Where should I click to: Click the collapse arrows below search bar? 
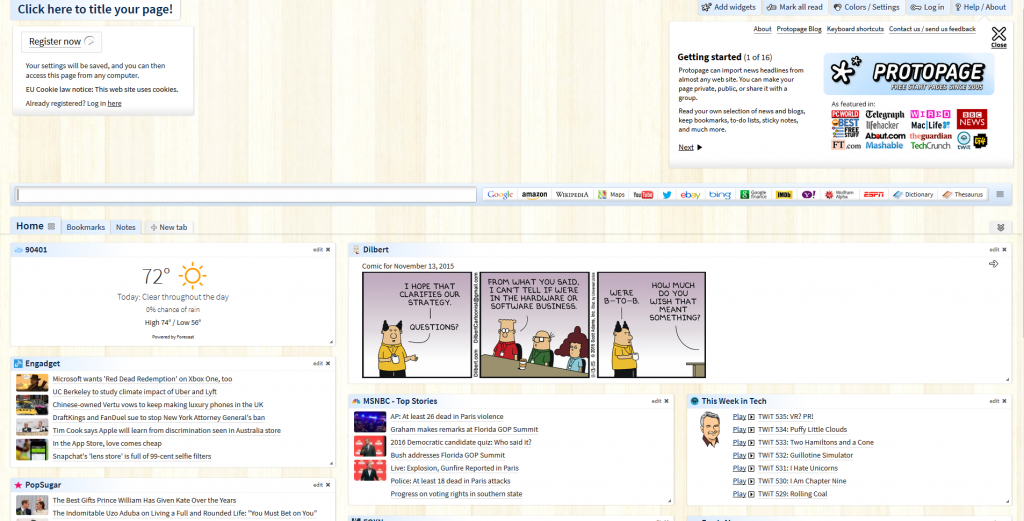point(1000,228)
